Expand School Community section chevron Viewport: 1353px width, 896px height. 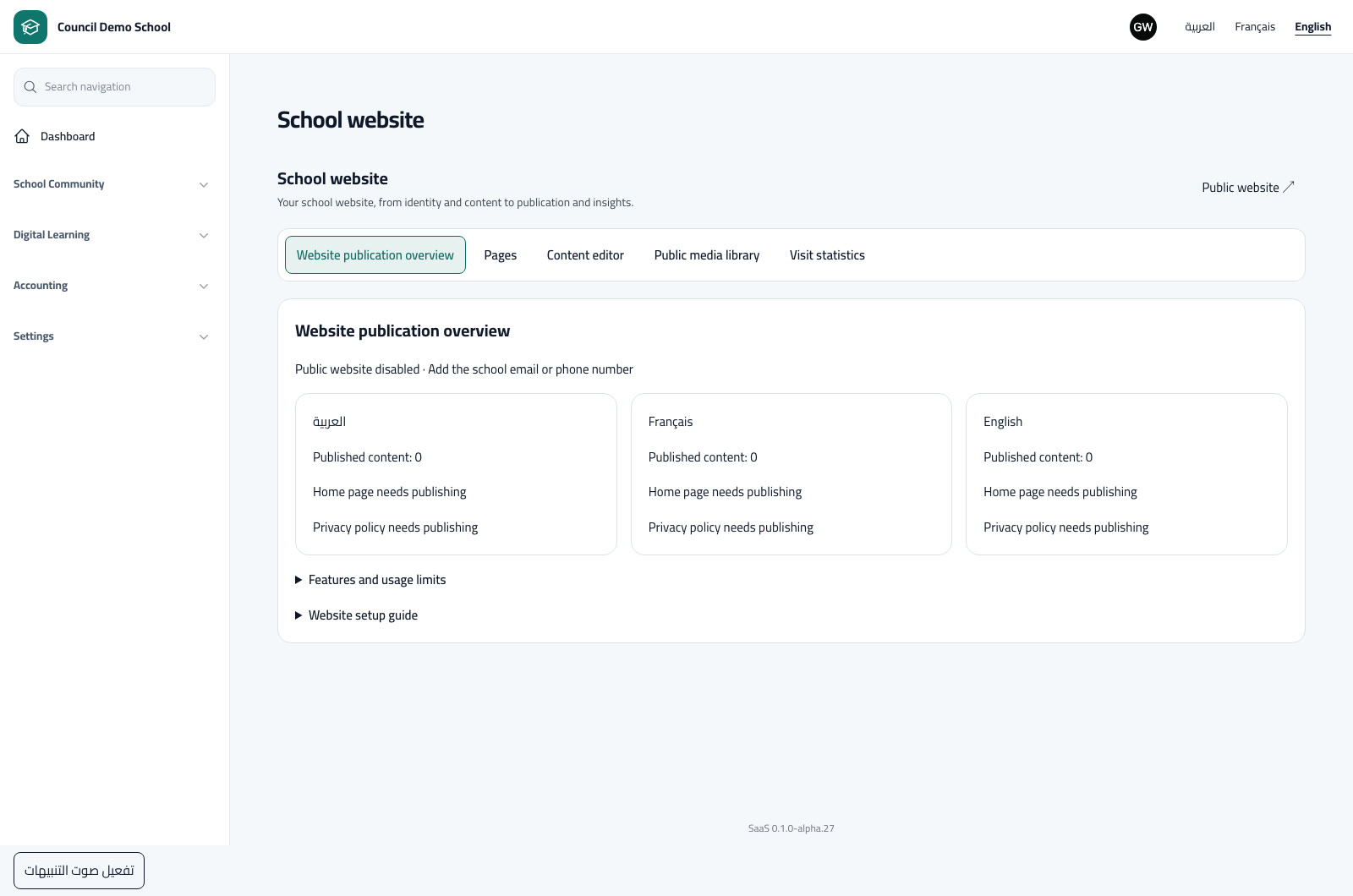pos(204,184)
